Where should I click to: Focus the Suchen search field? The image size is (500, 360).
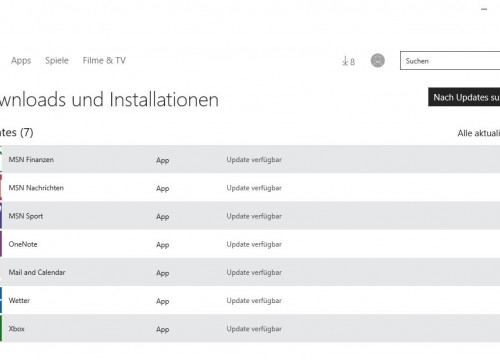coord(450,61)
